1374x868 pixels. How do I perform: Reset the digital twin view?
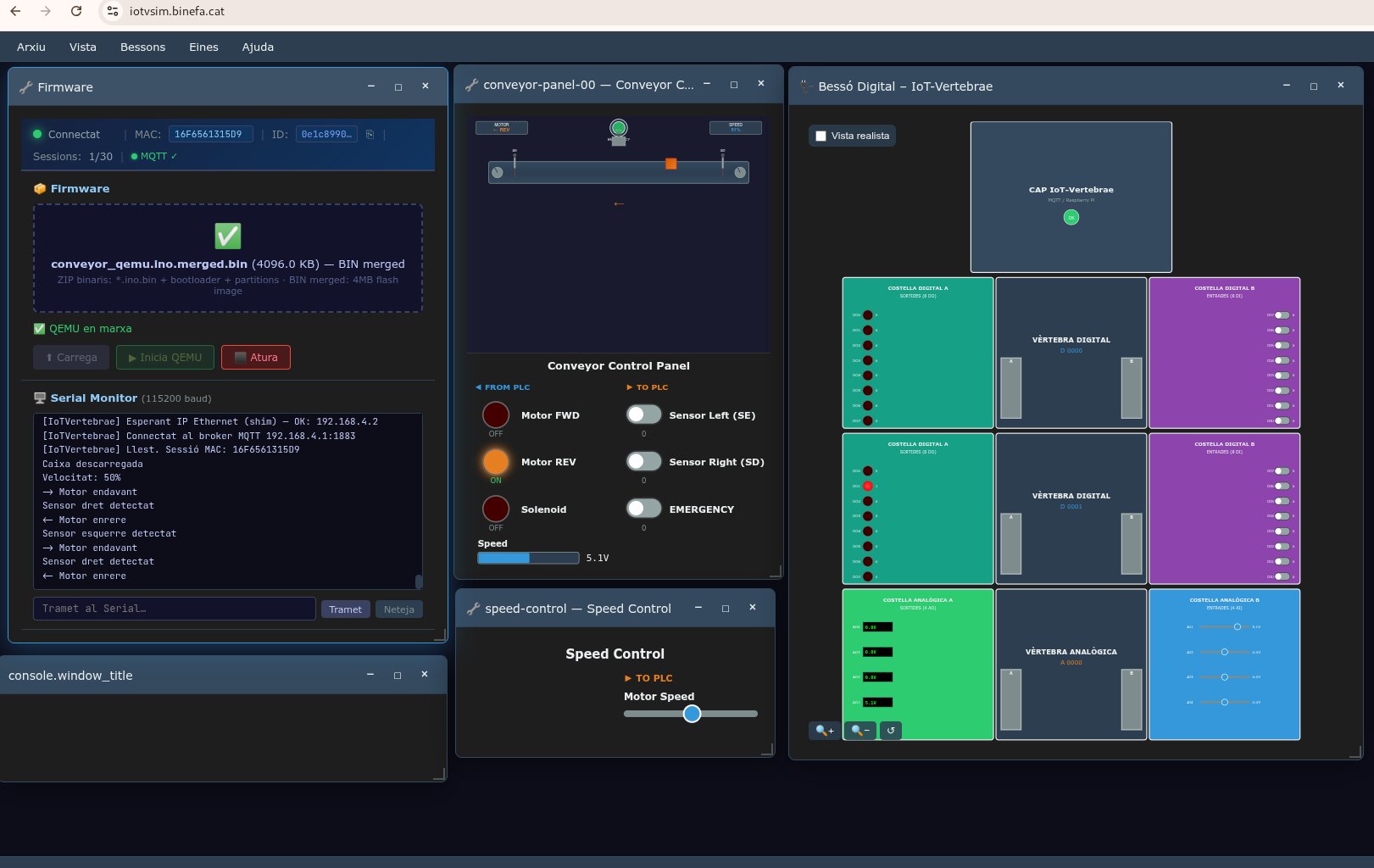891,730
